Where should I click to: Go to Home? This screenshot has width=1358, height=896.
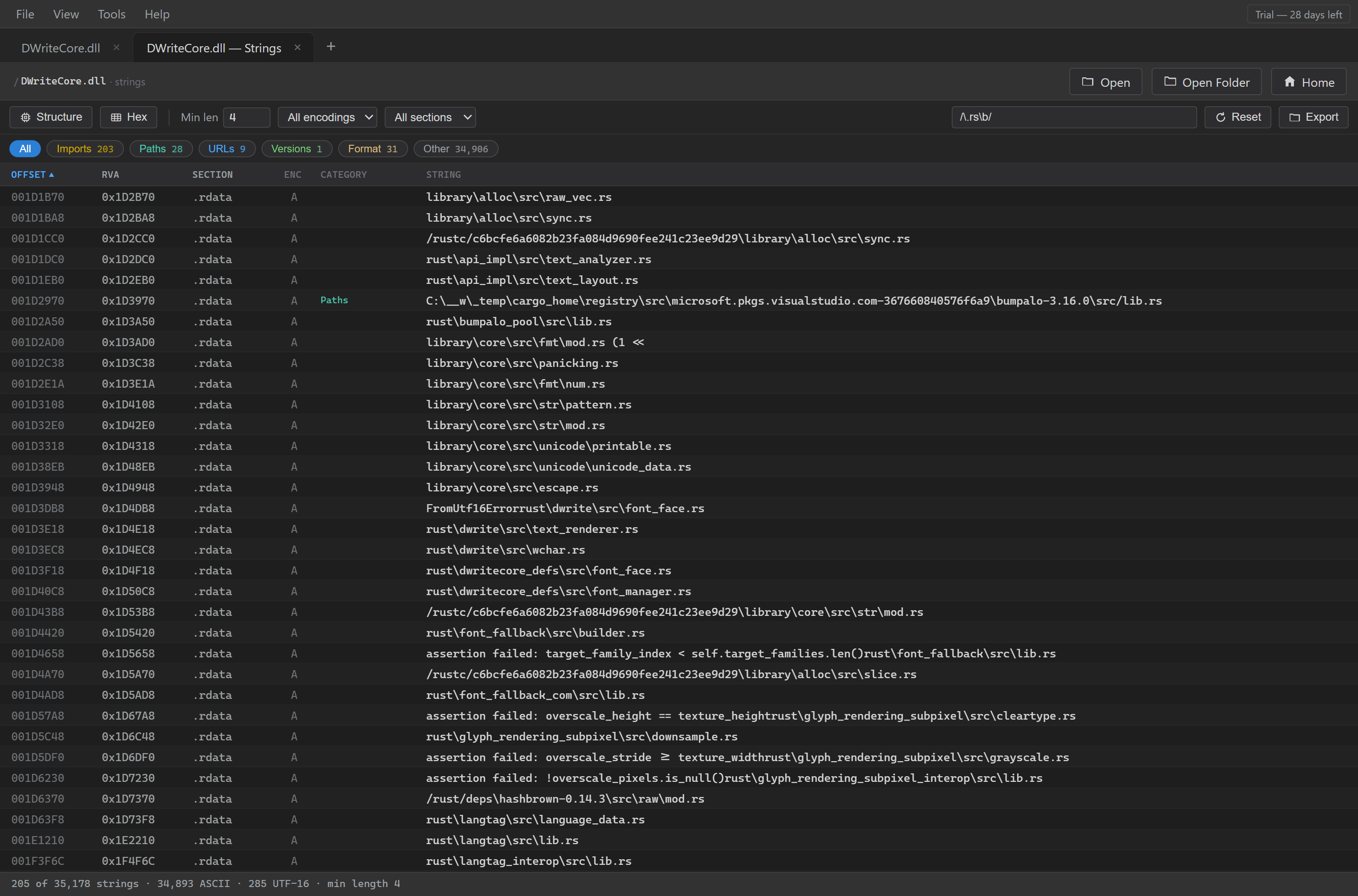[x=1308, y=82]
